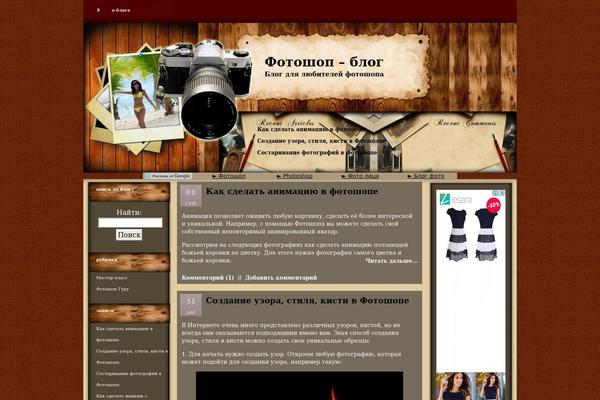Click the 'Блог для любителей фотошопа' tagline

point(324,74)
